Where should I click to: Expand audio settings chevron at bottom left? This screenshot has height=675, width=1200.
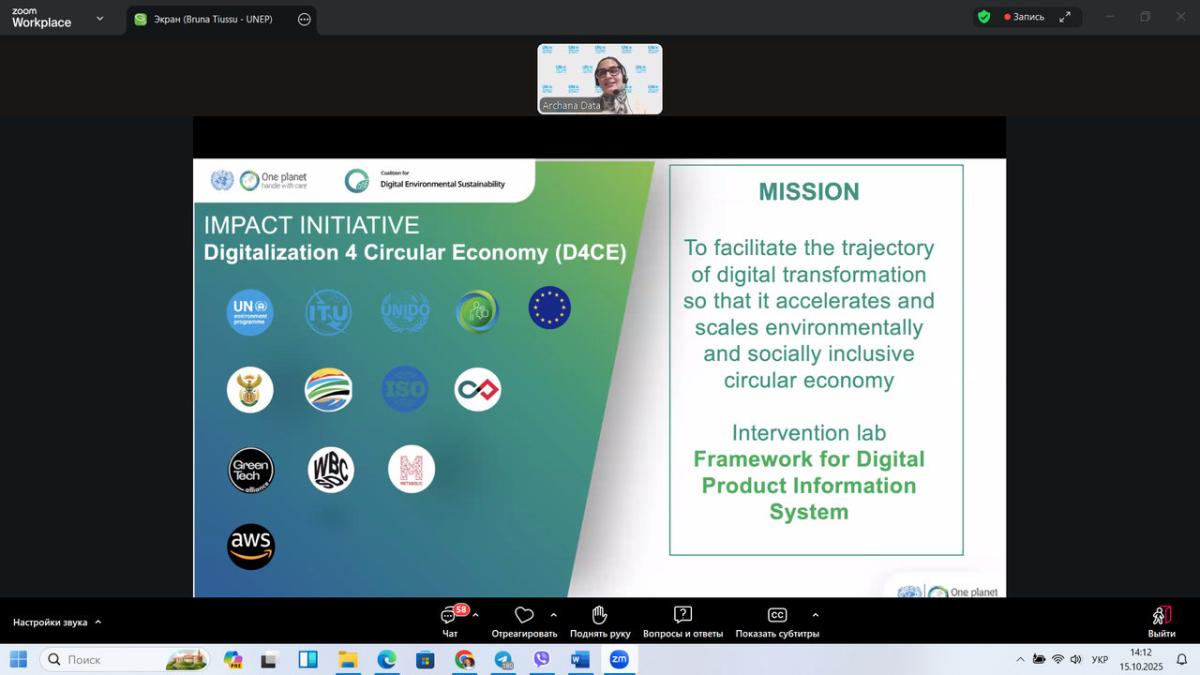pos(97,622)
